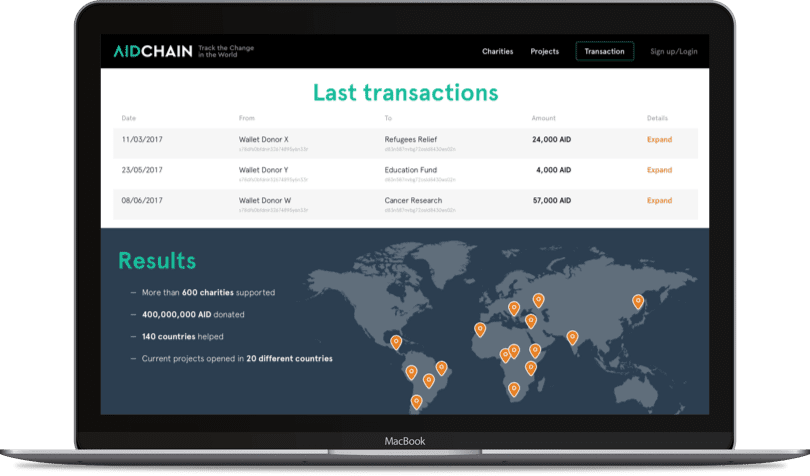Viewport: 810px width, 476px height.
Task: Click the map pin in Central America
Action: [x=396, y=342]
